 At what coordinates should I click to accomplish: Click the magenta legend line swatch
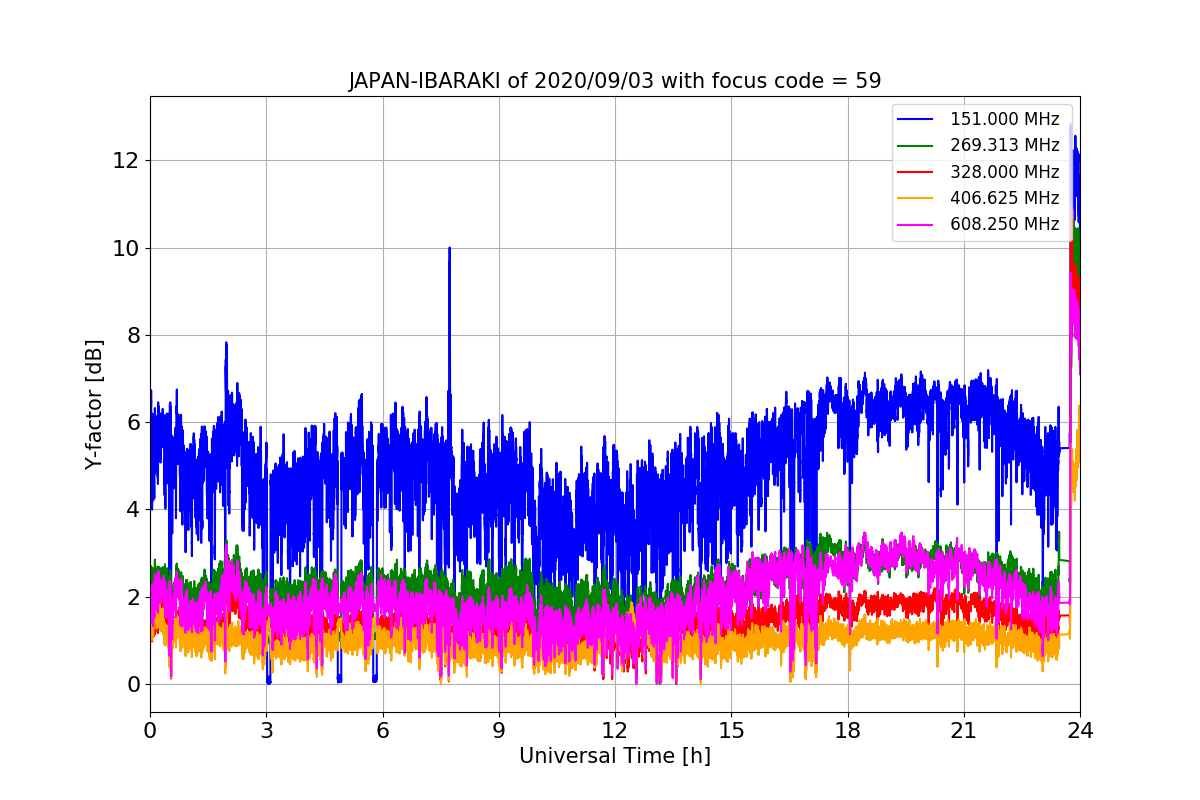[916, 225]
